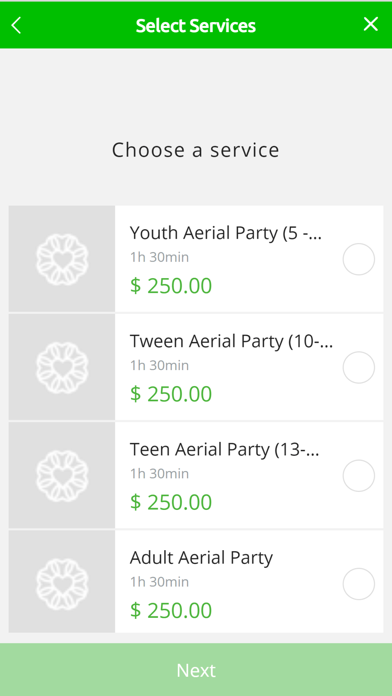Click the Select Services header title
392x696 pixels.
pyautogui.click(x=196, y=26)
